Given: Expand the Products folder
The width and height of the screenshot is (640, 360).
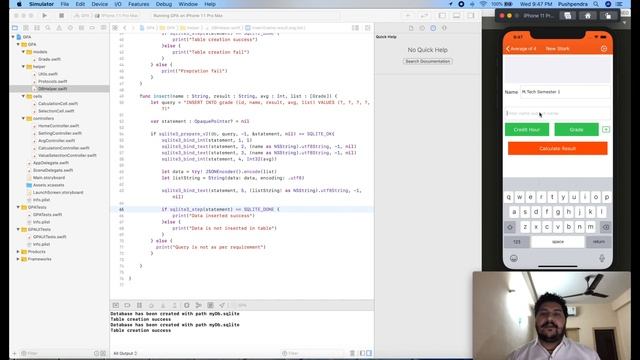Looking at the screenshot, I should [x=18, y=251].
